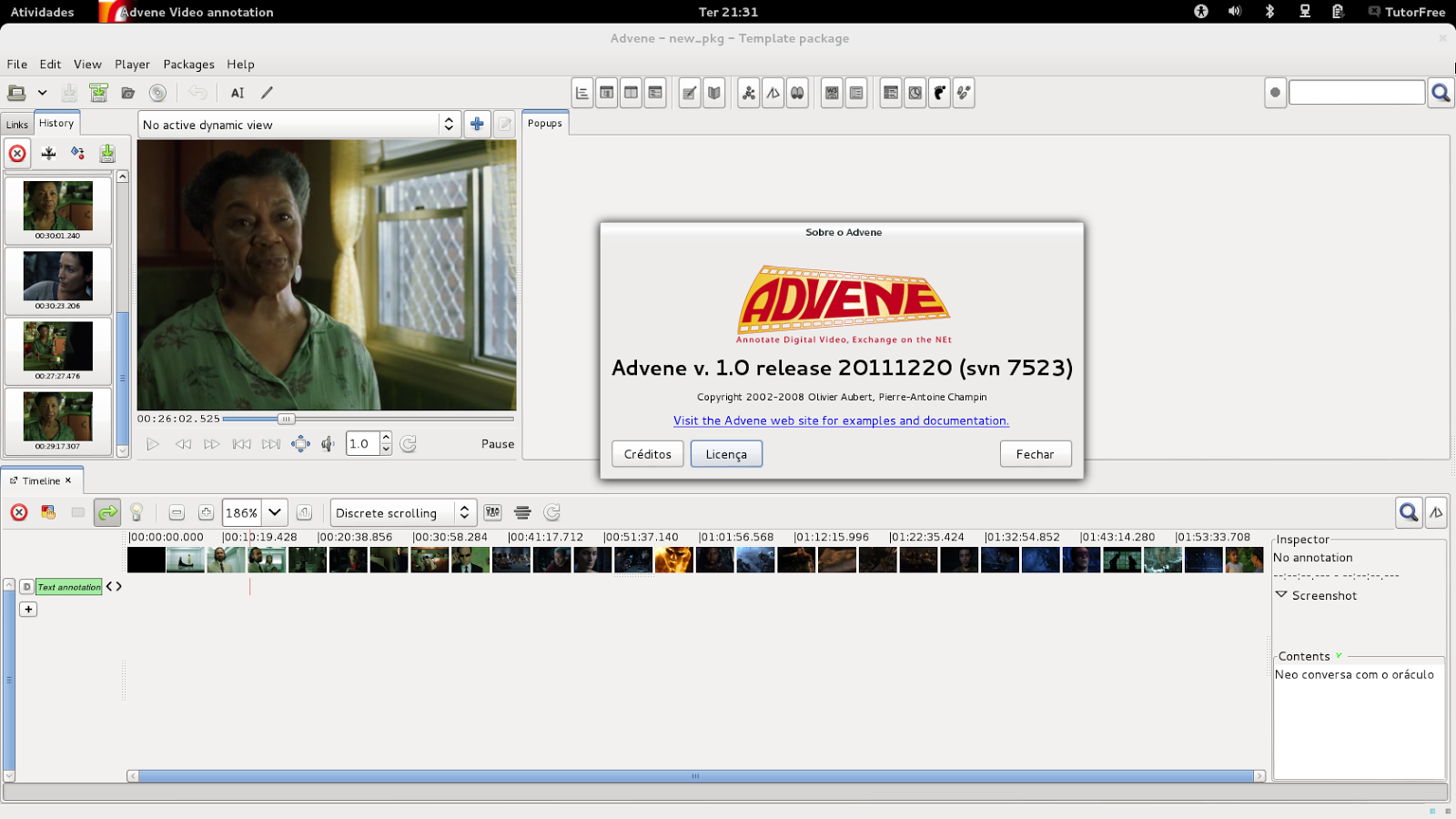
Task: Open timeline view icon in views toolbar
Action: click(582, 93)
